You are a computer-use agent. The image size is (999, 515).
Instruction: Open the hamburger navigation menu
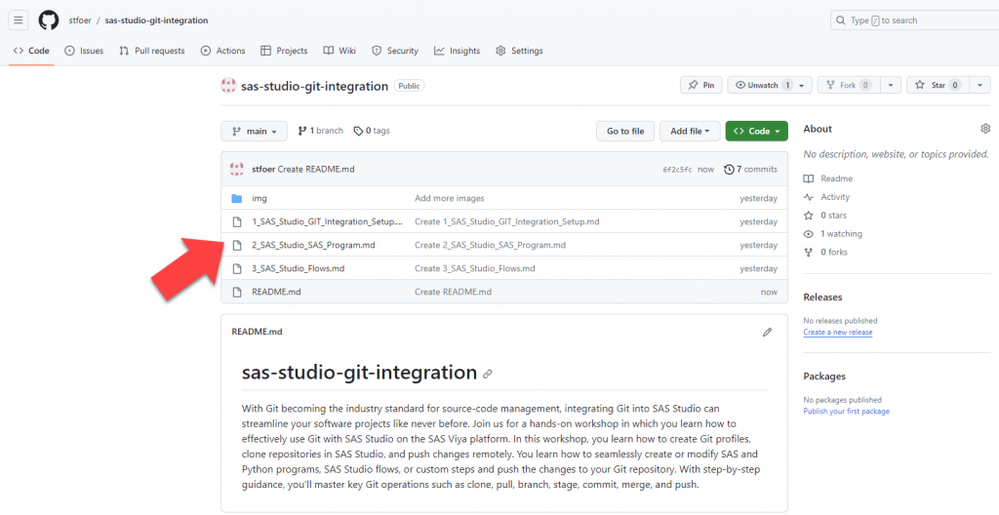18,20
